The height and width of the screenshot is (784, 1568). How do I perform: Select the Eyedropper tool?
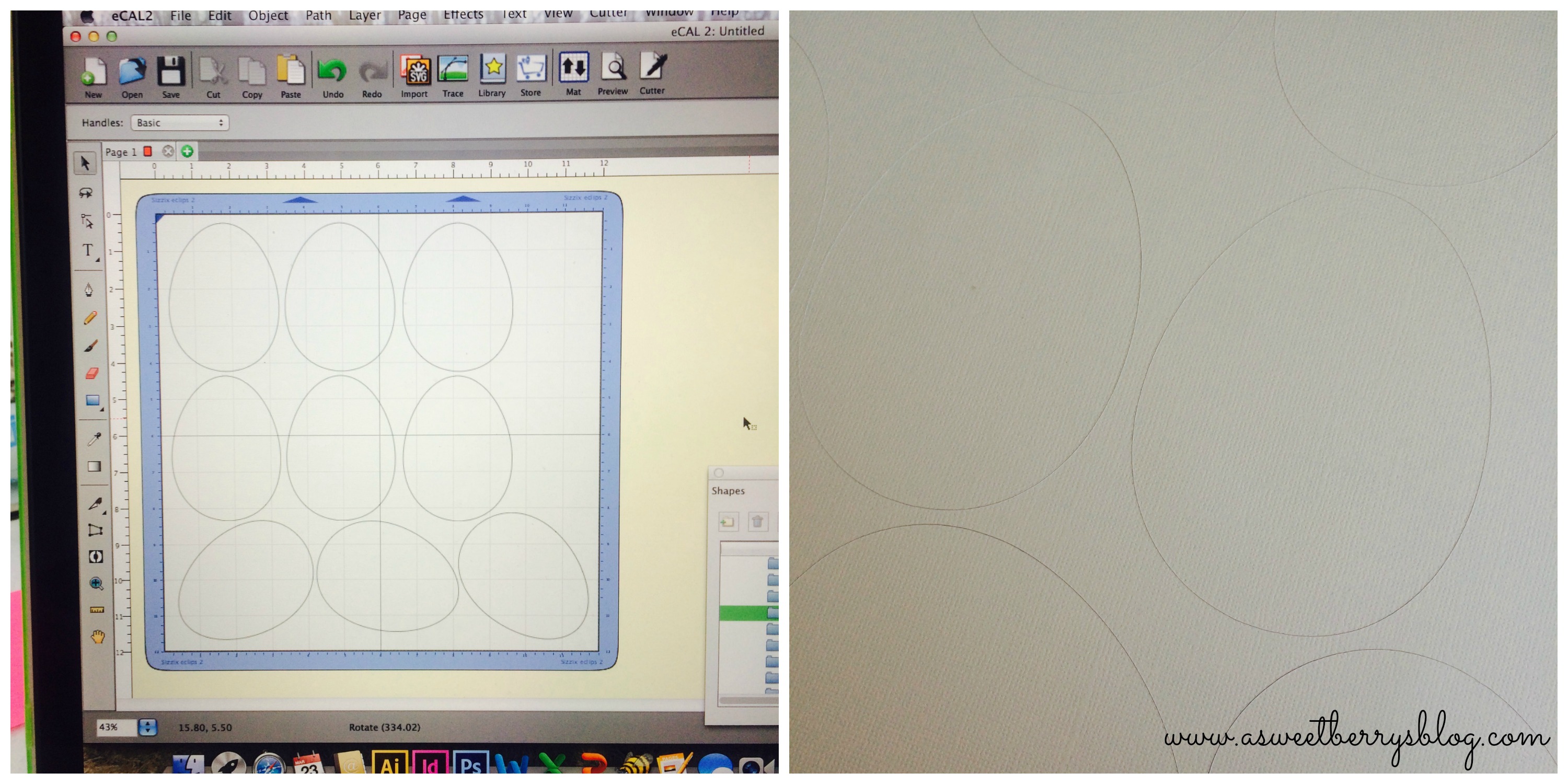tap(94, 439)
